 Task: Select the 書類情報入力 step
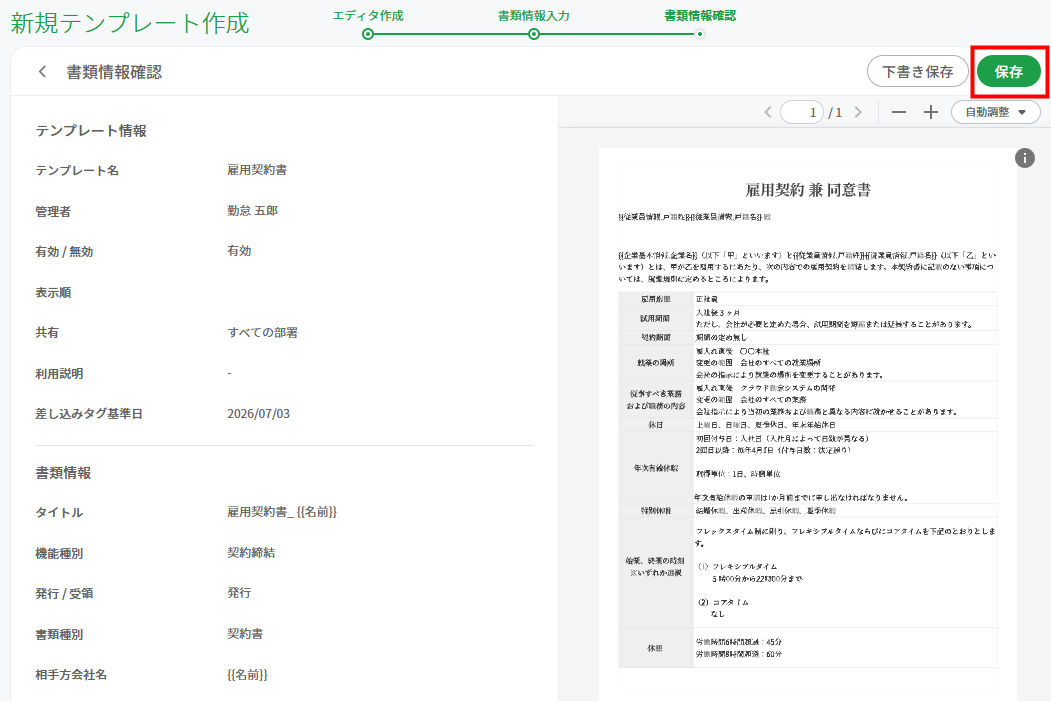[x=534, y=15]
